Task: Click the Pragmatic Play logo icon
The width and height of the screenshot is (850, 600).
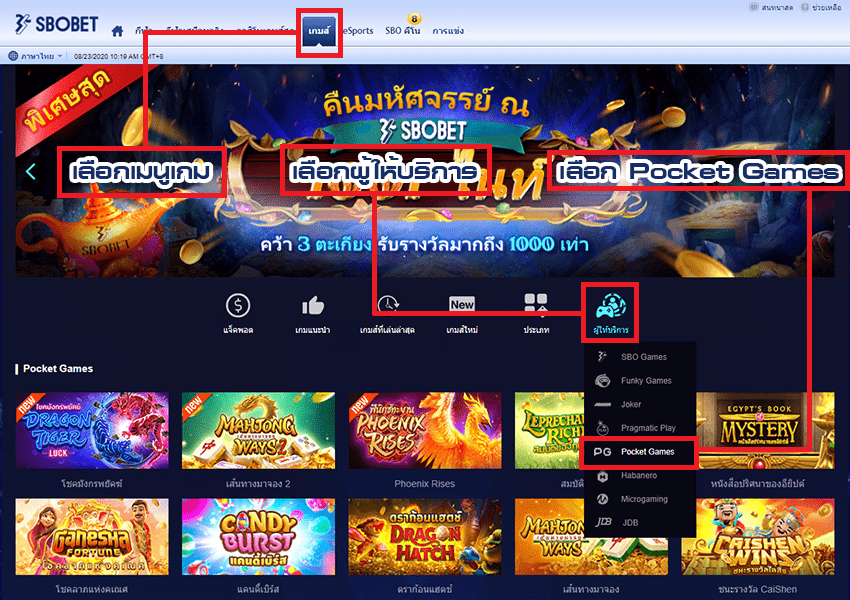Action: click(x=602, y=428)
